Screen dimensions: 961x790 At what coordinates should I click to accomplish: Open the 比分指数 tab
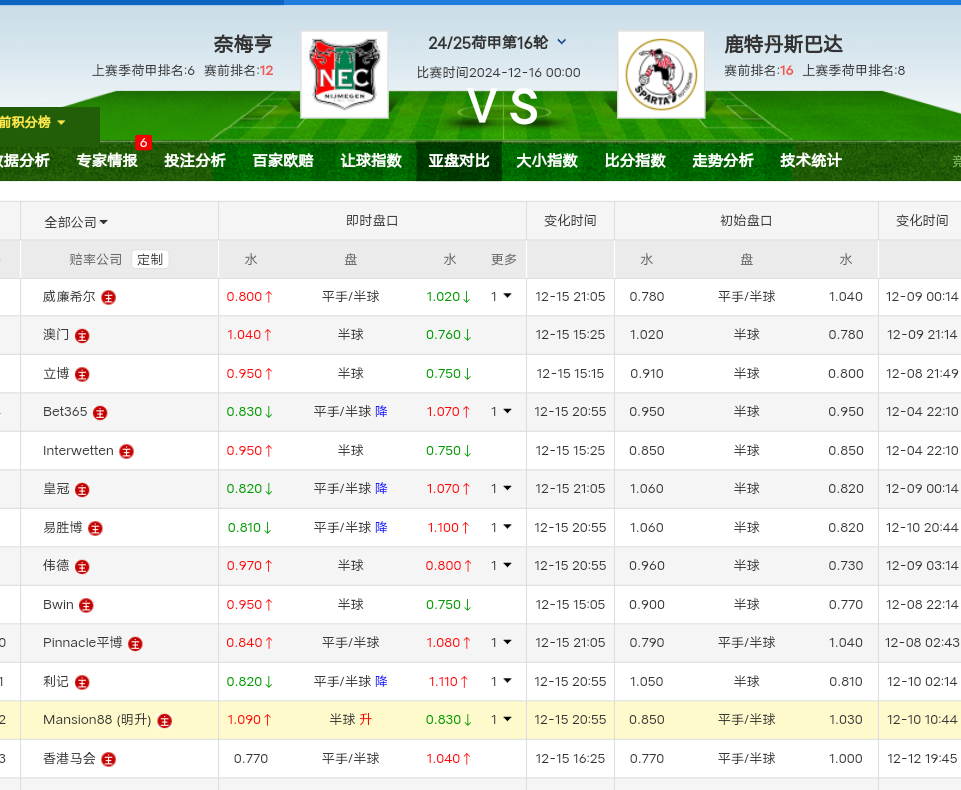click(x=636, y=161)
